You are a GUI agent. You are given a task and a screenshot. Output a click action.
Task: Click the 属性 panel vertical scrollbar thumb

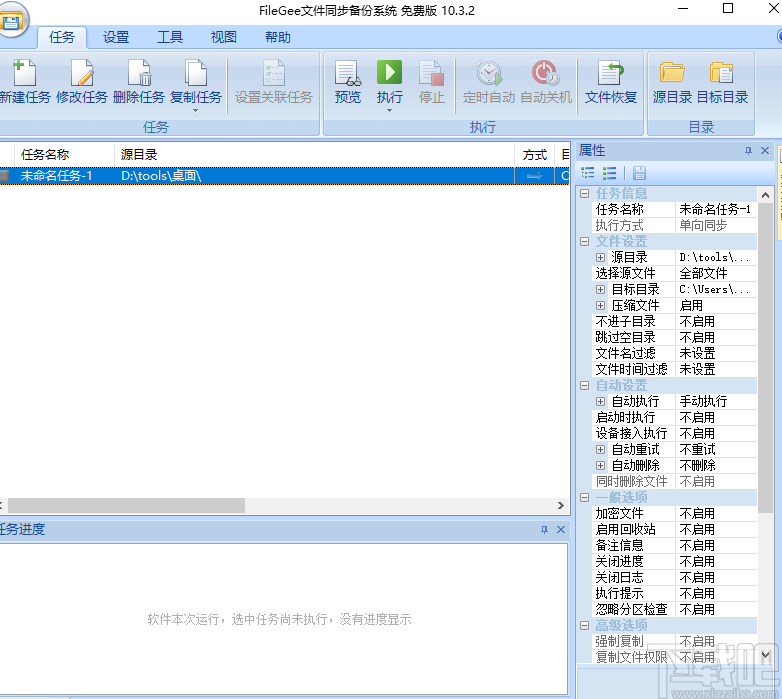click(766, 358)
